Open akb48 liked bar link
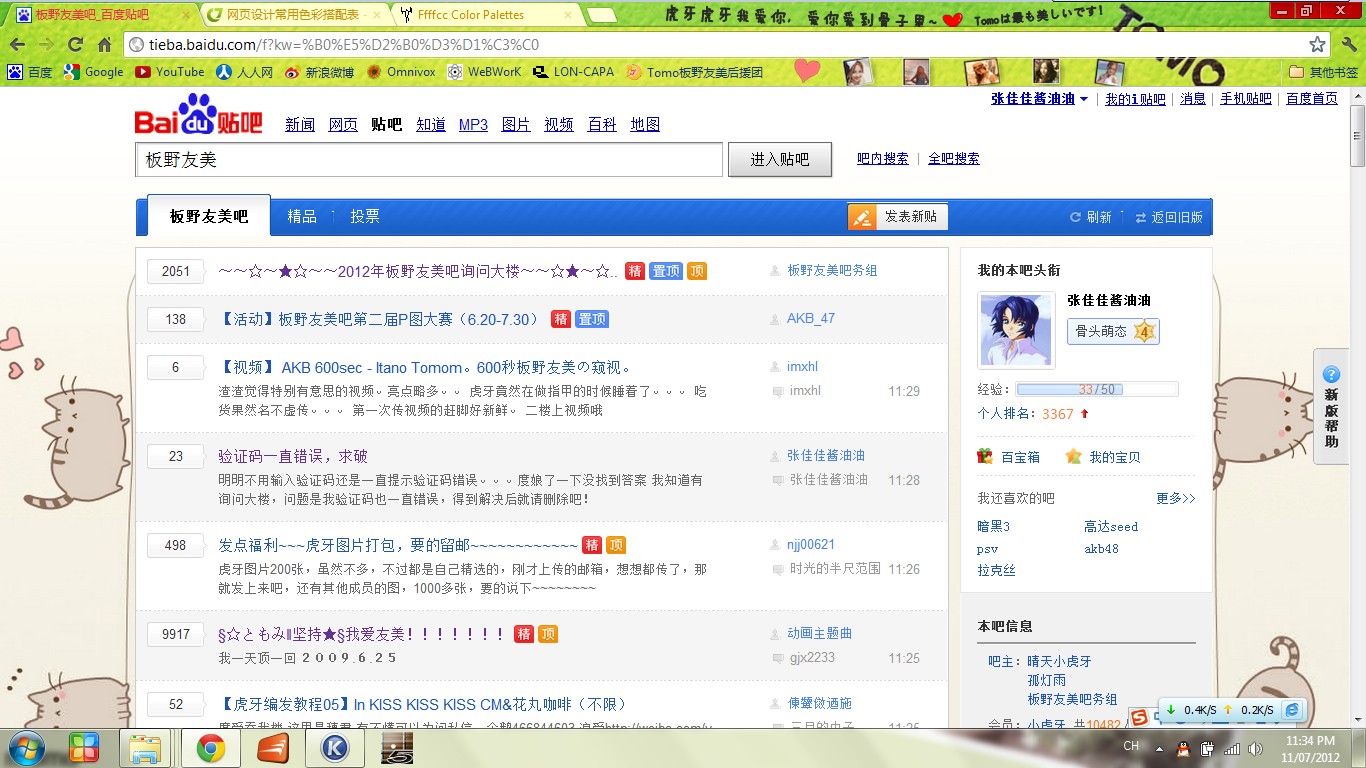 click(1101, 549)
